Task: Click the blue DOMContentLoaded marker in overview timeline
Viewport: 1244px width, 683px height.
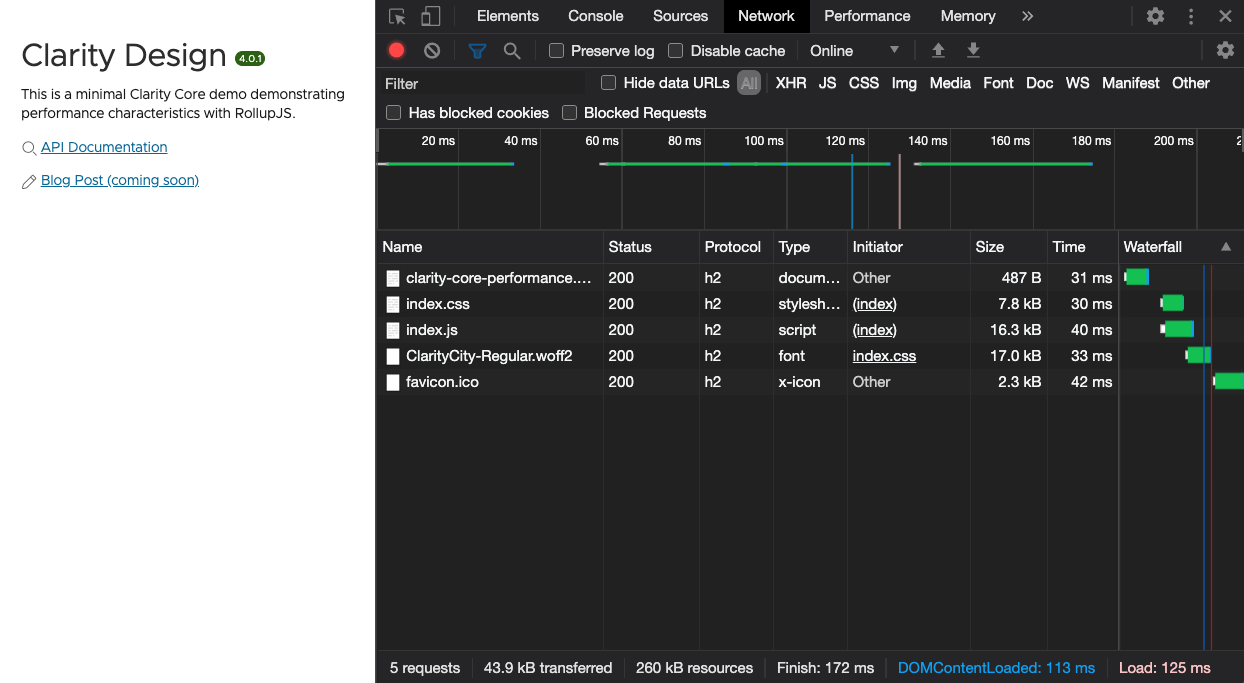Action: tap(852, 190)
